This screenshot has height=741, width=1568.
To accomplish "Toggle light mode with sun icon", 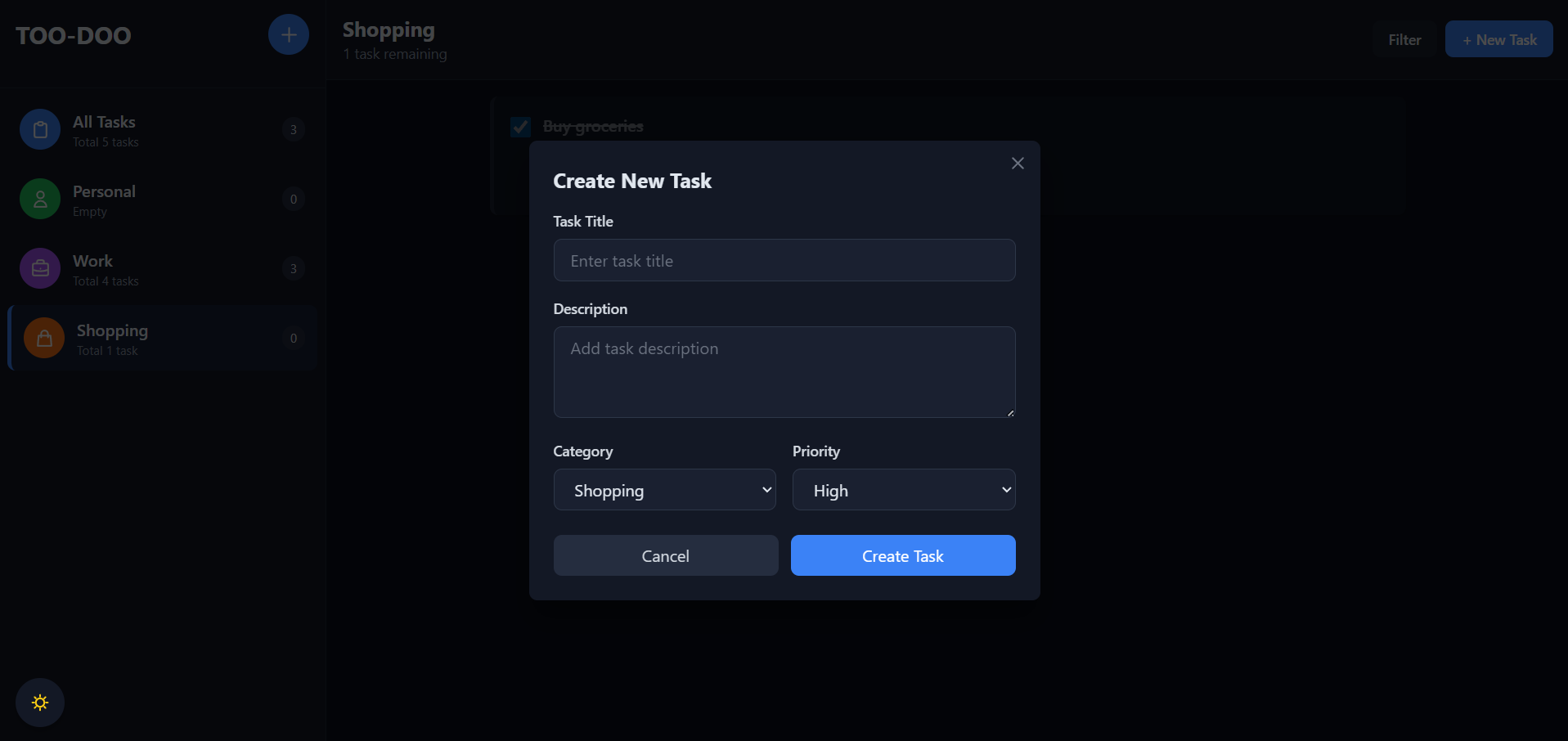I will point(40,703).
